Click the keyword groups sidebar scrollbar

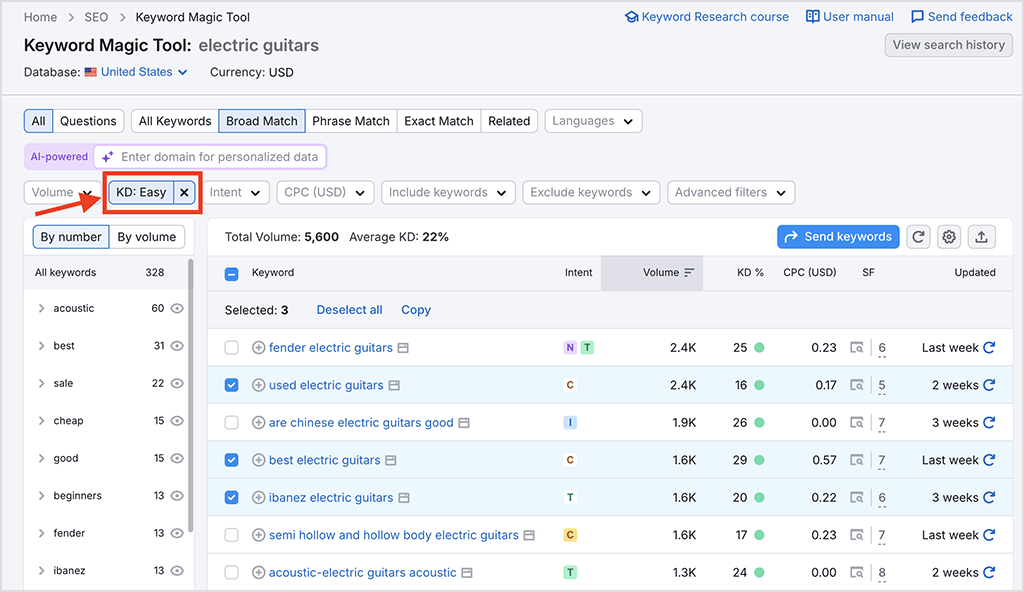[x=191, y=395]
